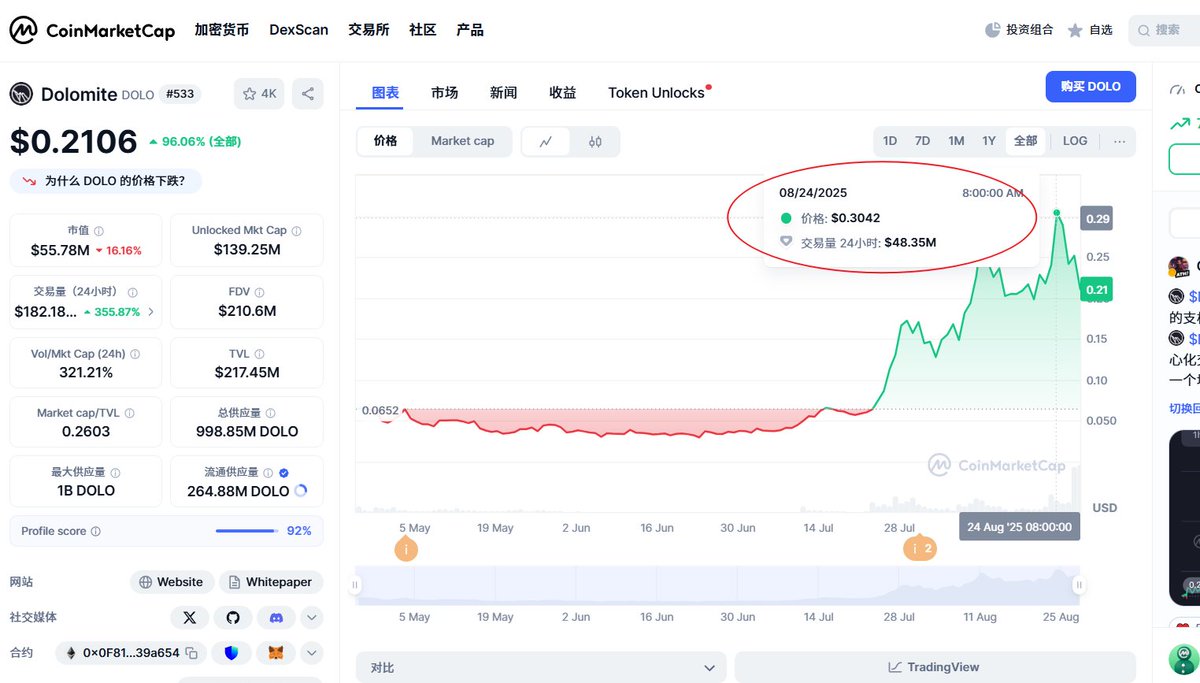Expand the 24-hour trading volume details arrow
1200x683 pixels.
[x=151, y=312]
